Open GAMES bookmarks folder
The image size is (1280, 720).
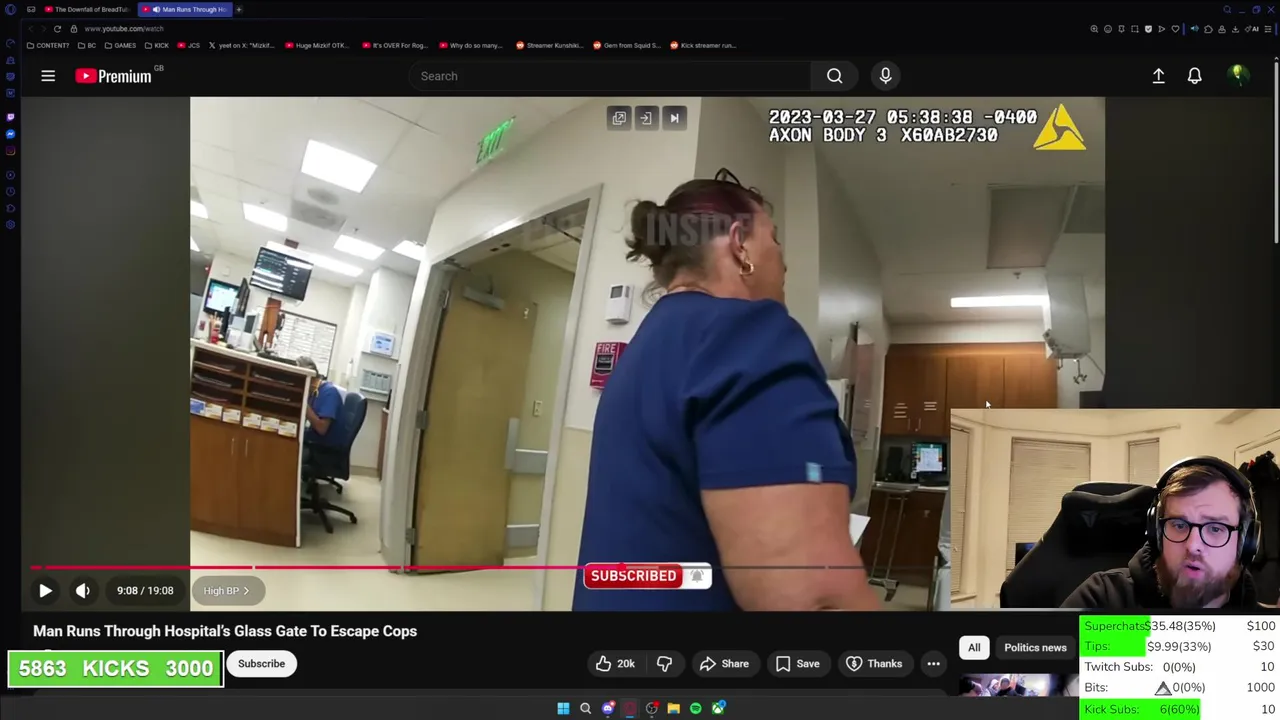(120, 45)
